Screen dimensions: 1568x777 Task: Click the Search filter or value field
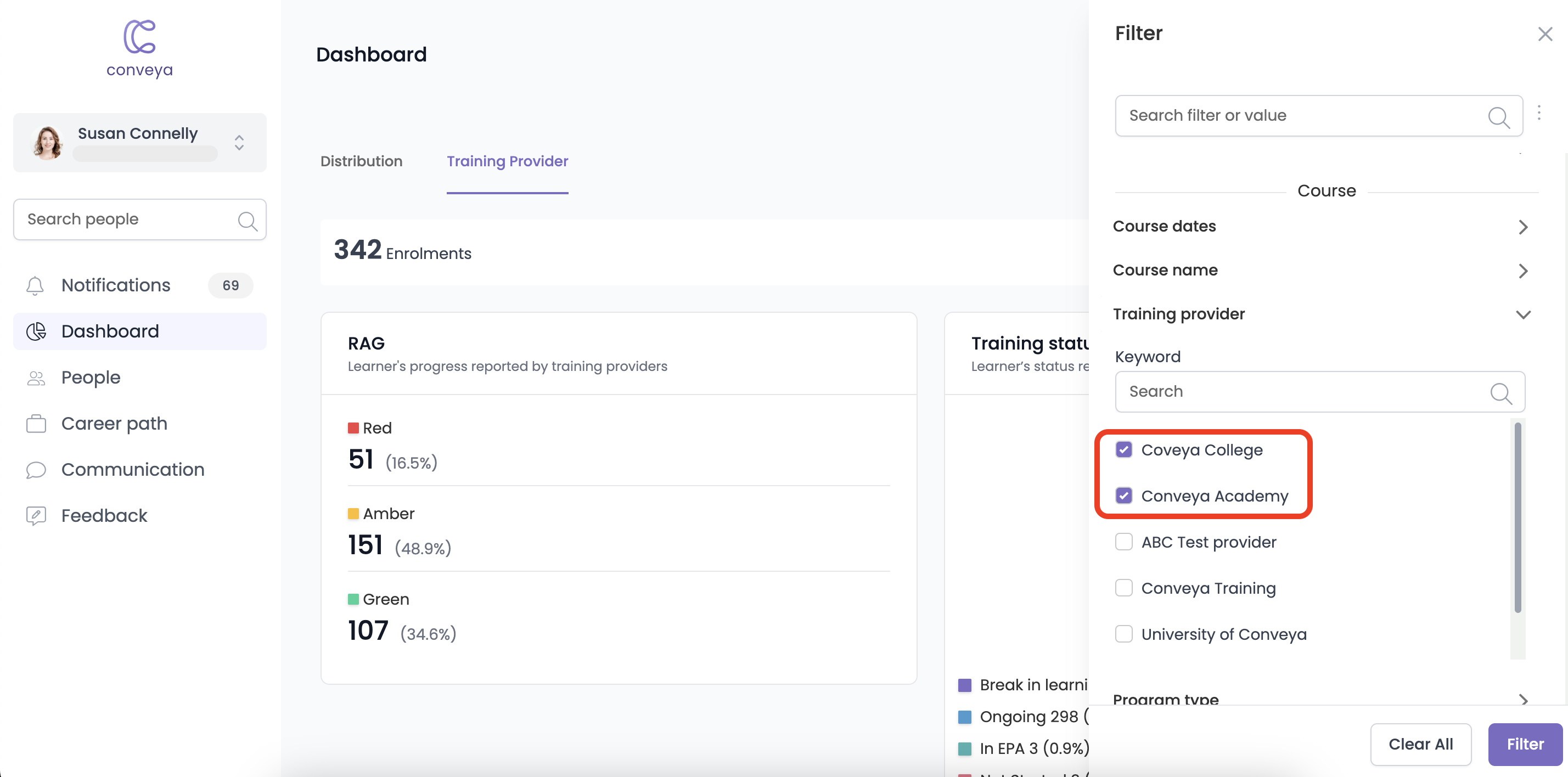1318,116
